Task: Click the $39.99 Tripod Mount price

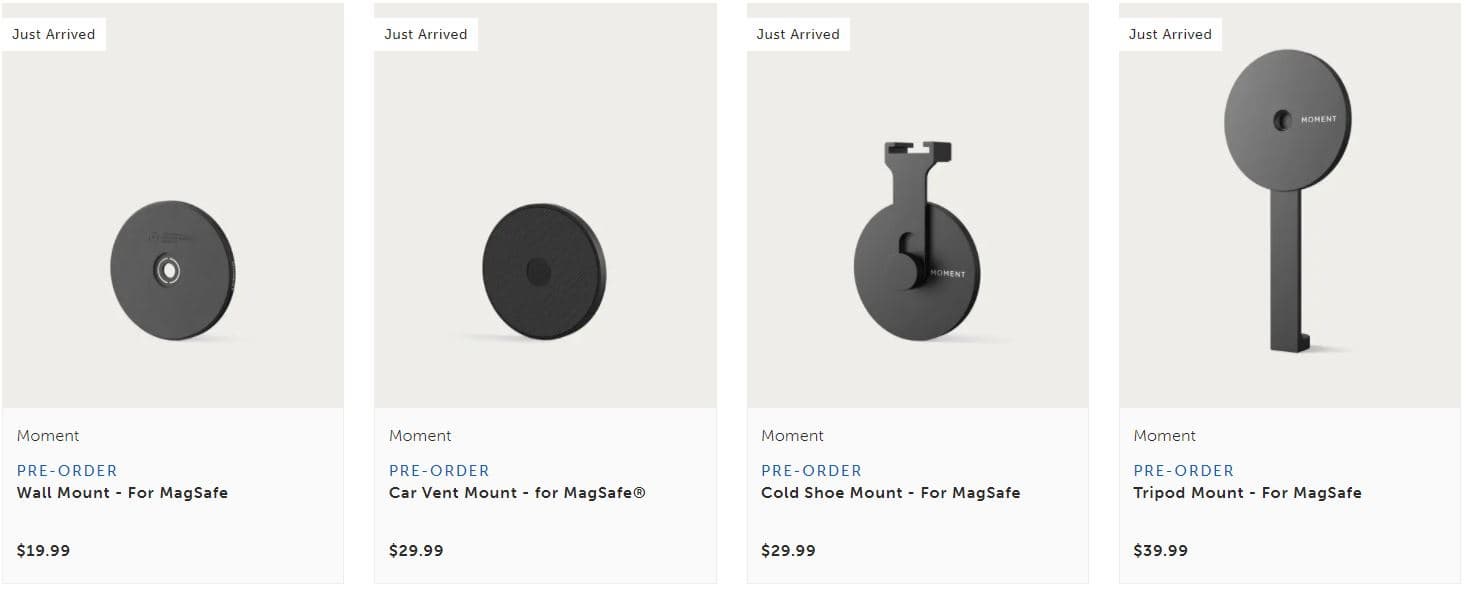Action: tap(1160, 550)
